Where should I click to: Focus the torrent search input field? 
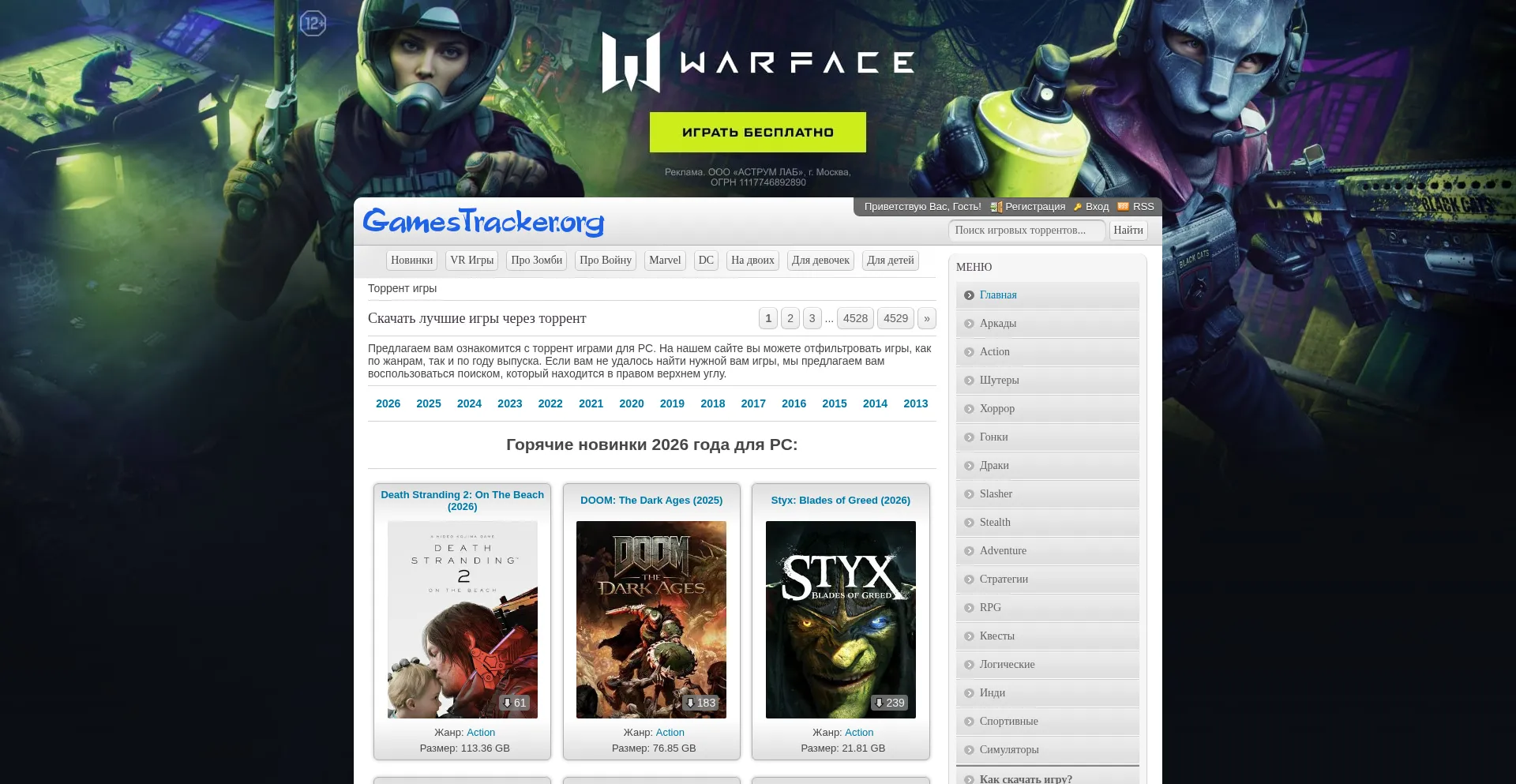[1026, 231]
